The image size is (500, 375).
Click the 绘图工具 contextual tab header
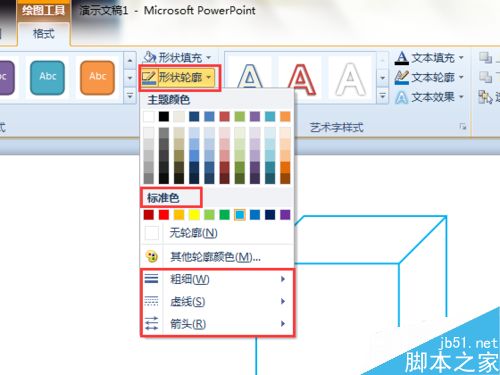coord(43,10)
